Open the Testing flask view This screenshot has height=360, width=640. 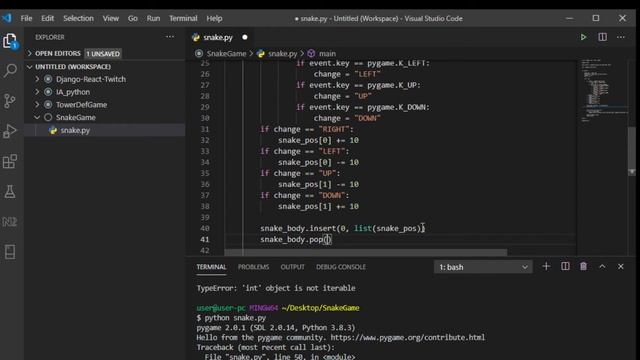[x=10, y=191]
